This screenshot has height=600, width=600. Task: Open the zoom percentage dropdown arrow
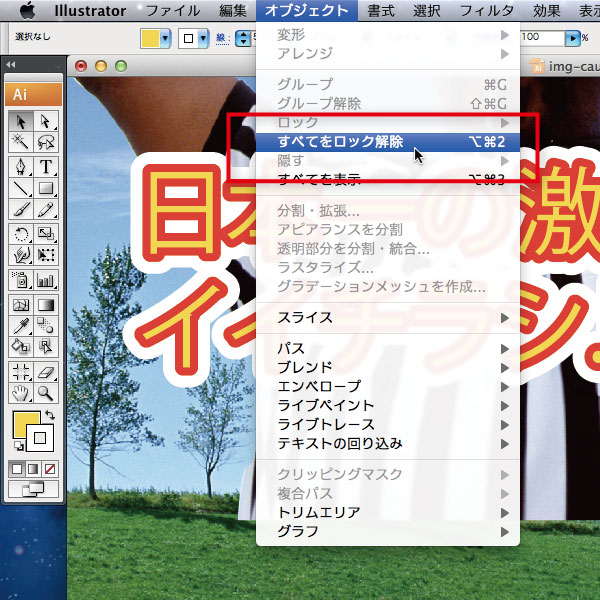click(574, 38)
